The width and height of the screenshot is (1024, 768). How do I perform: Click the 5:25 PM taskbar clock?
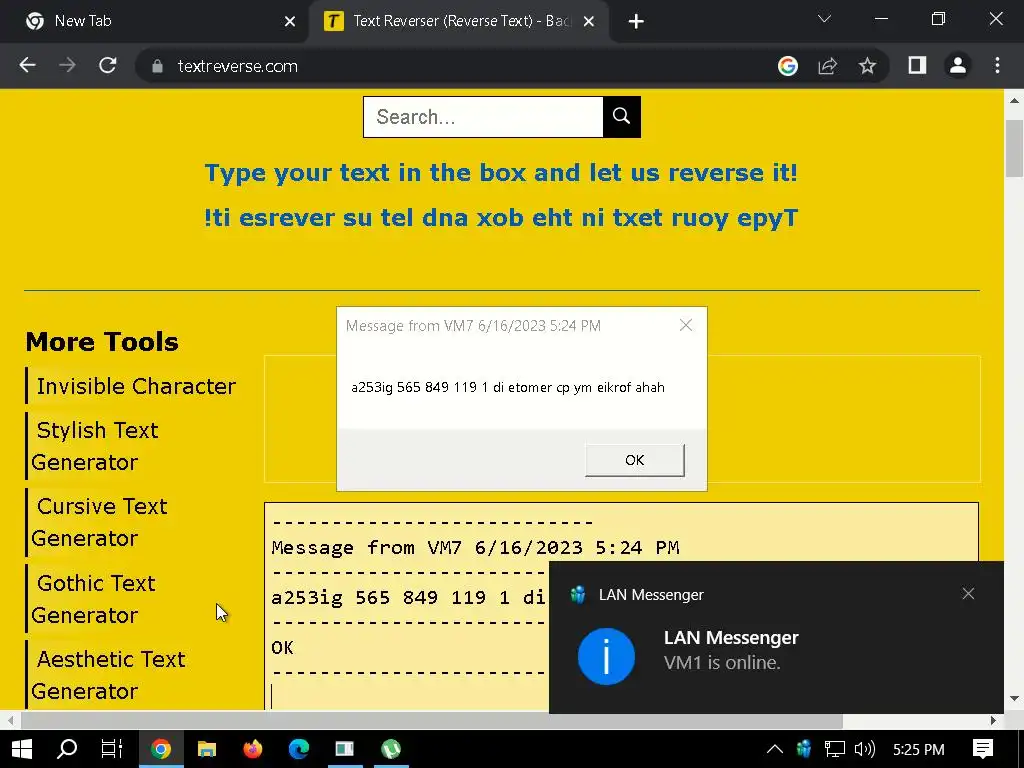(918, 750)
